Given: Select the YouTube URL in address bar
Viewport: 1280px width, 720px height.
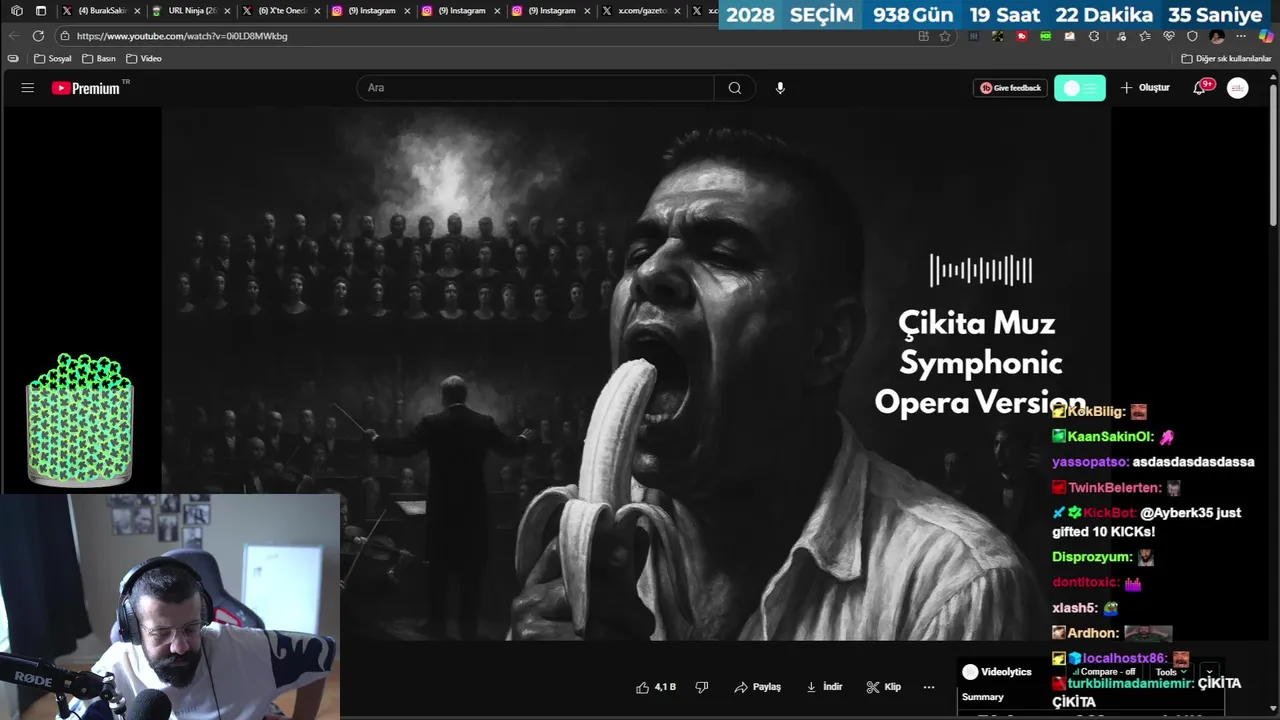Looking at the screenshot, I should tap(182, 36).
